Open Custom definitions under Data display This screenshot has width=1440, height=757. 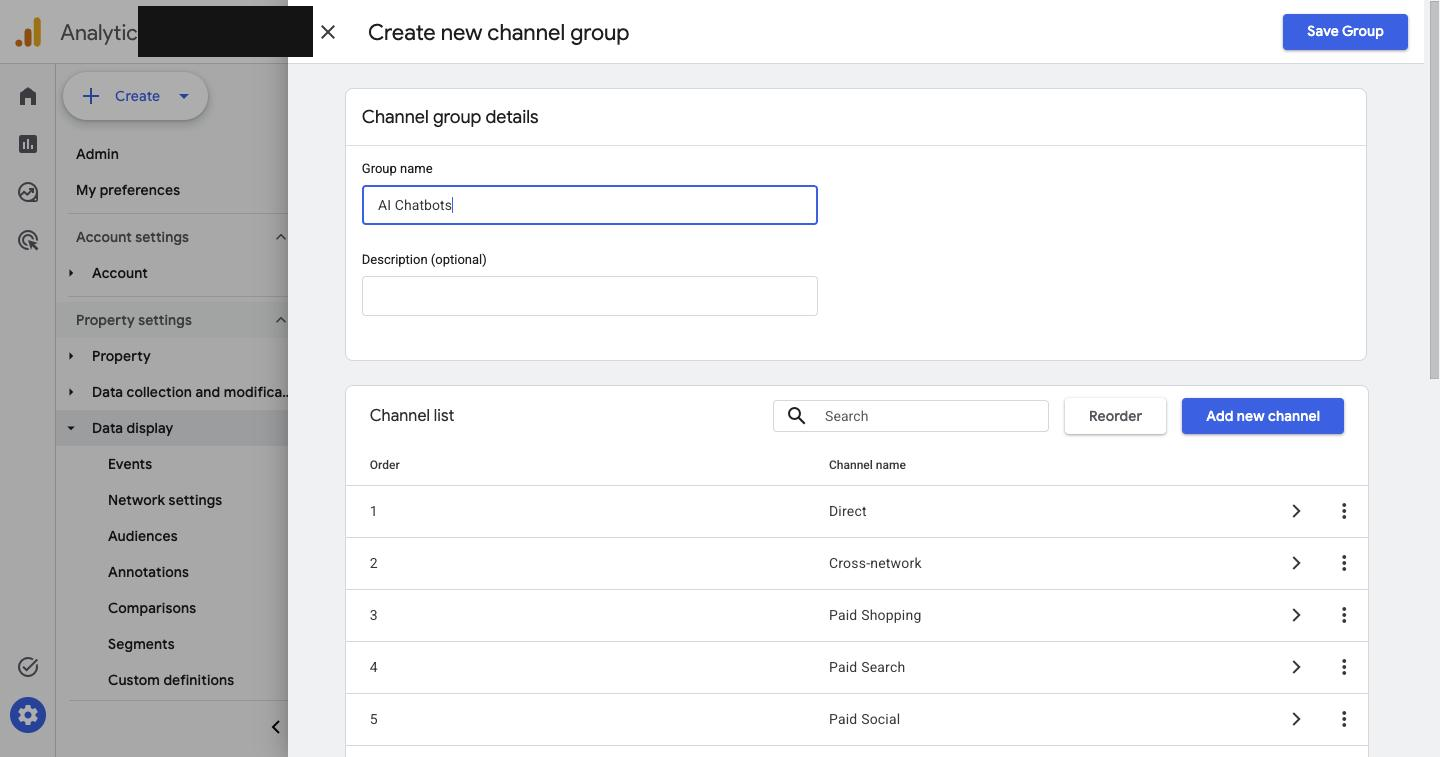[171, 680]
